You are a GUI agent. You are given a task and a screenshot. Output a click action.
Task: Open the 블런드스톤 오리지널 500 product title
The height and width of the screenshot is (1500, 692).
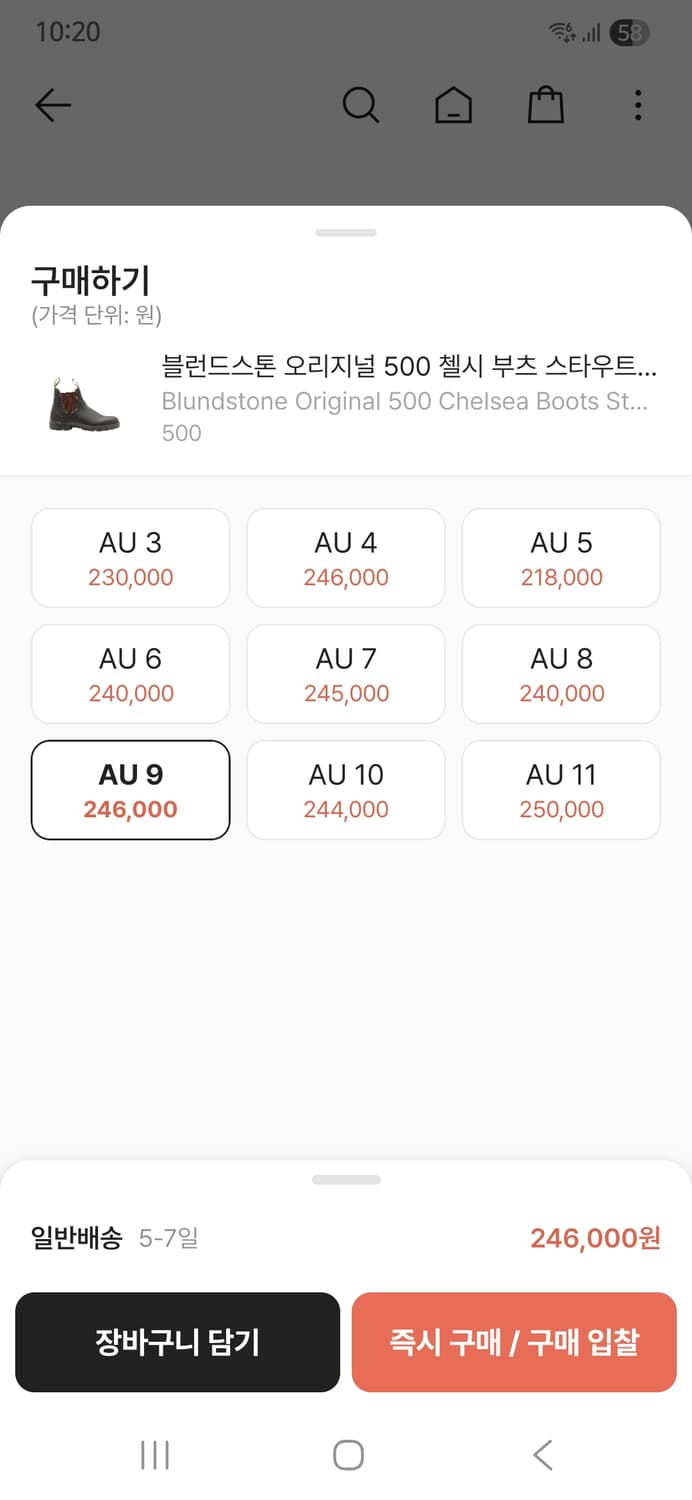(409, 366)
